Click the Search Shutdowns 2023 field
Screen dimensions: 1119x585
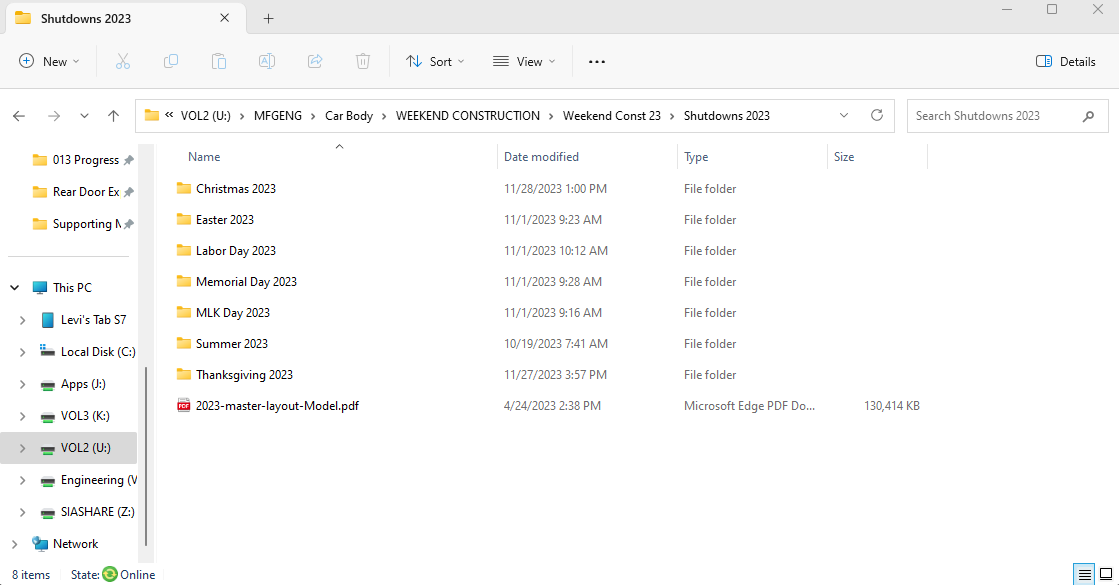[x=995, y=116]
